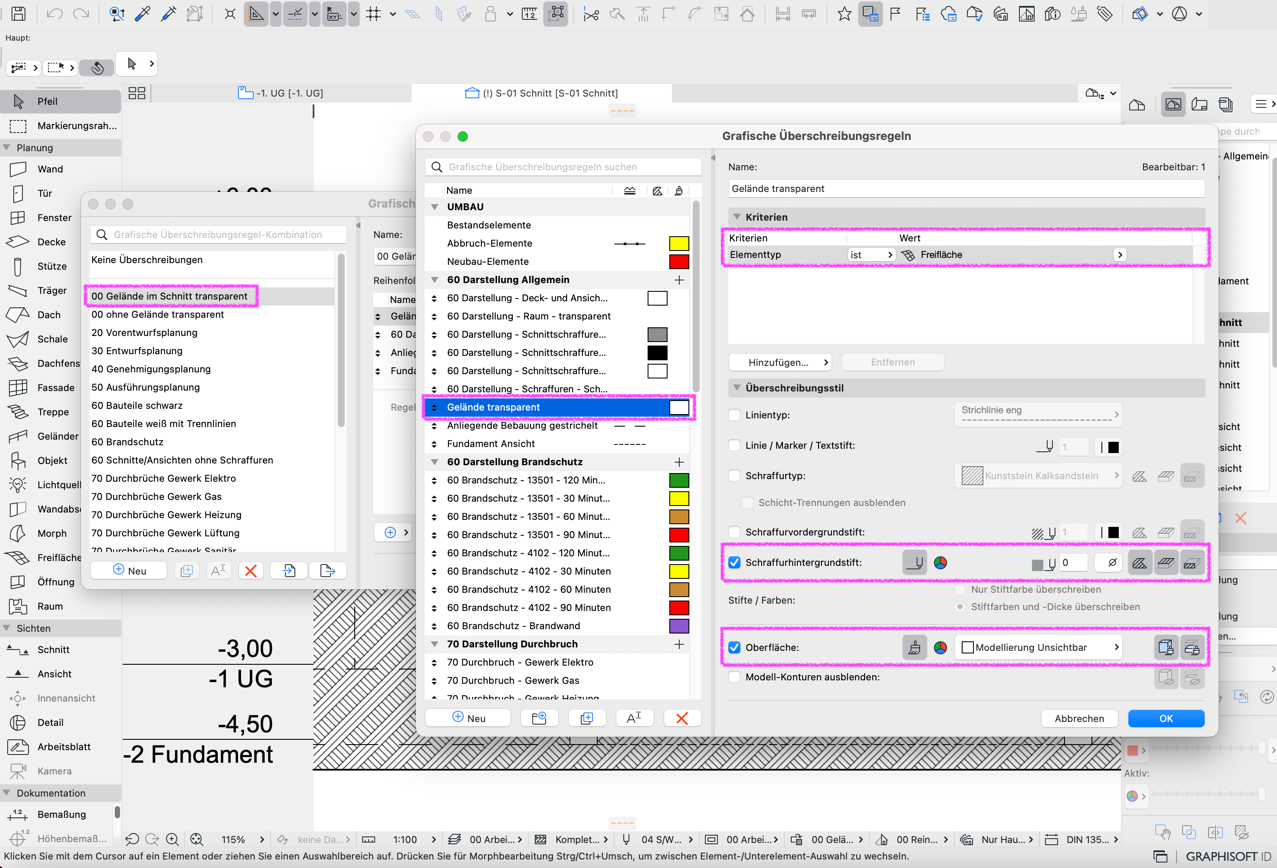Collapse the 60 Darstellung Brandschutz group
This screenshot has width=1277, height=868.
click(435, 462)
